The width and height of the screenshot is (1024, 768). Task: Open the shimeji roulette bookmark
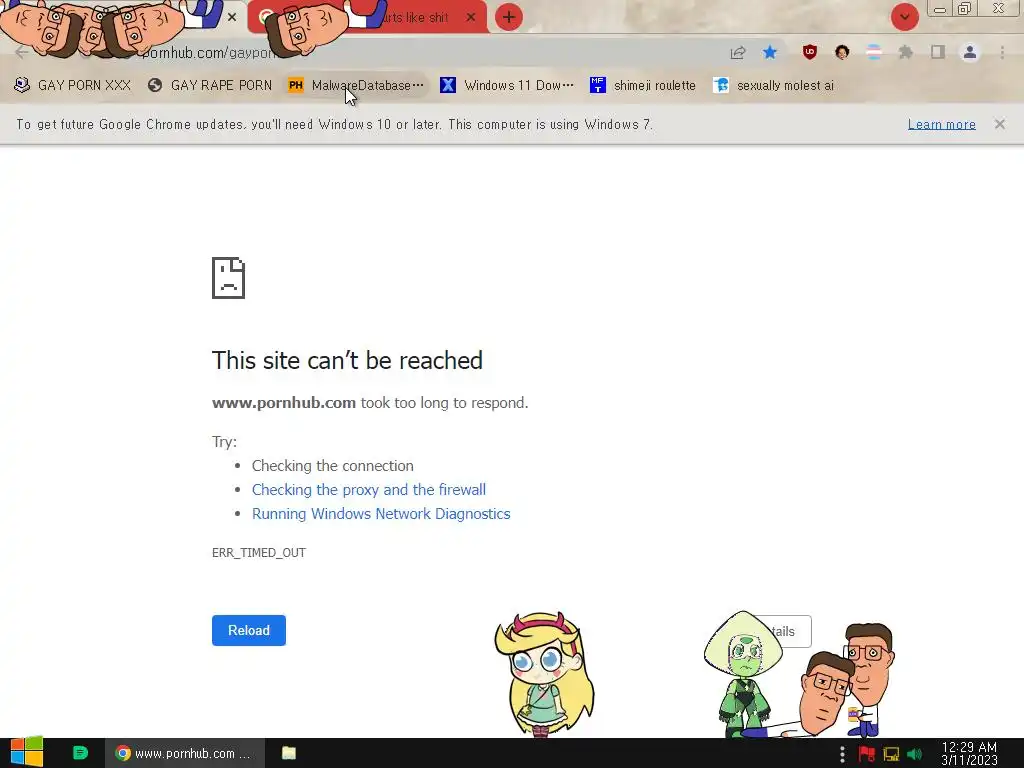click(x=643, y=86)
